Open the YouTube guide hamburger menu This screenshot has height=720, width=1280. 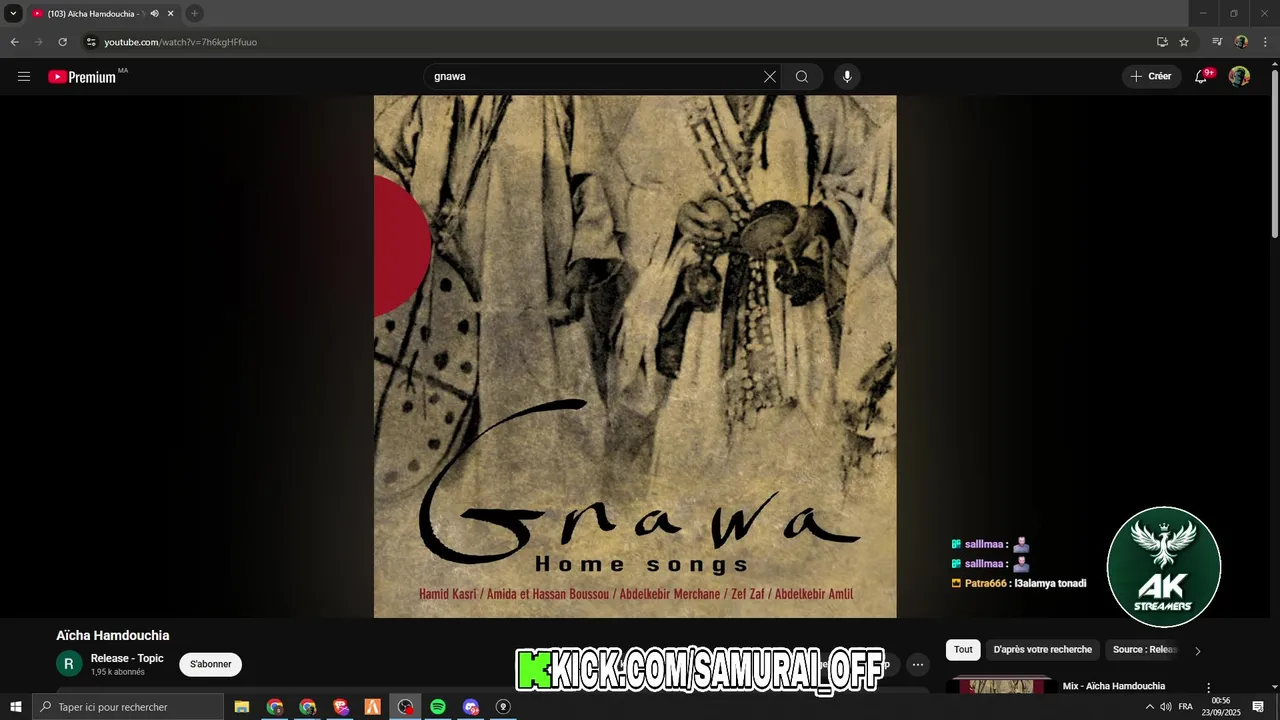24,76
